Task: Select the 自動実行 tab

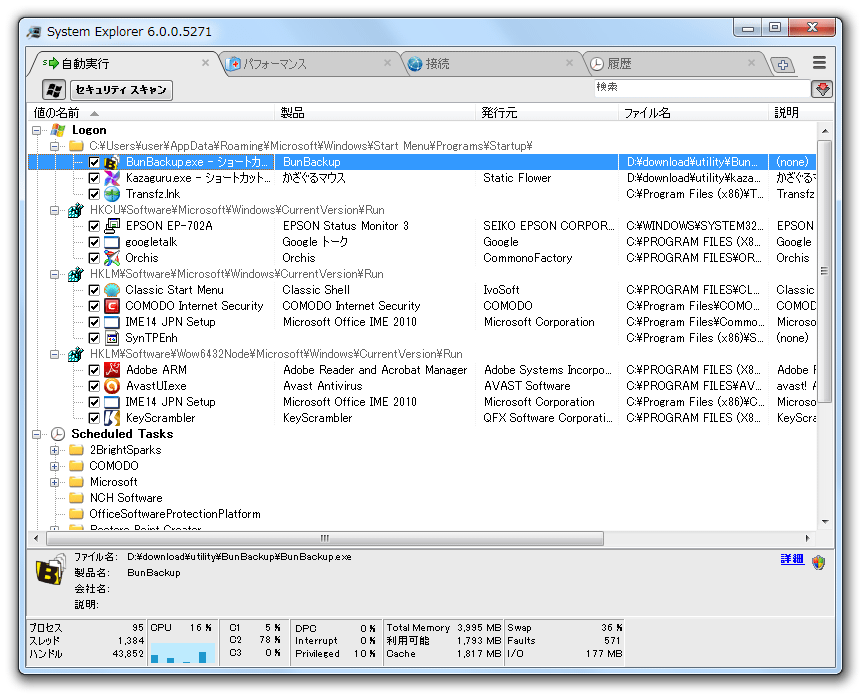Action: point(125,64)
